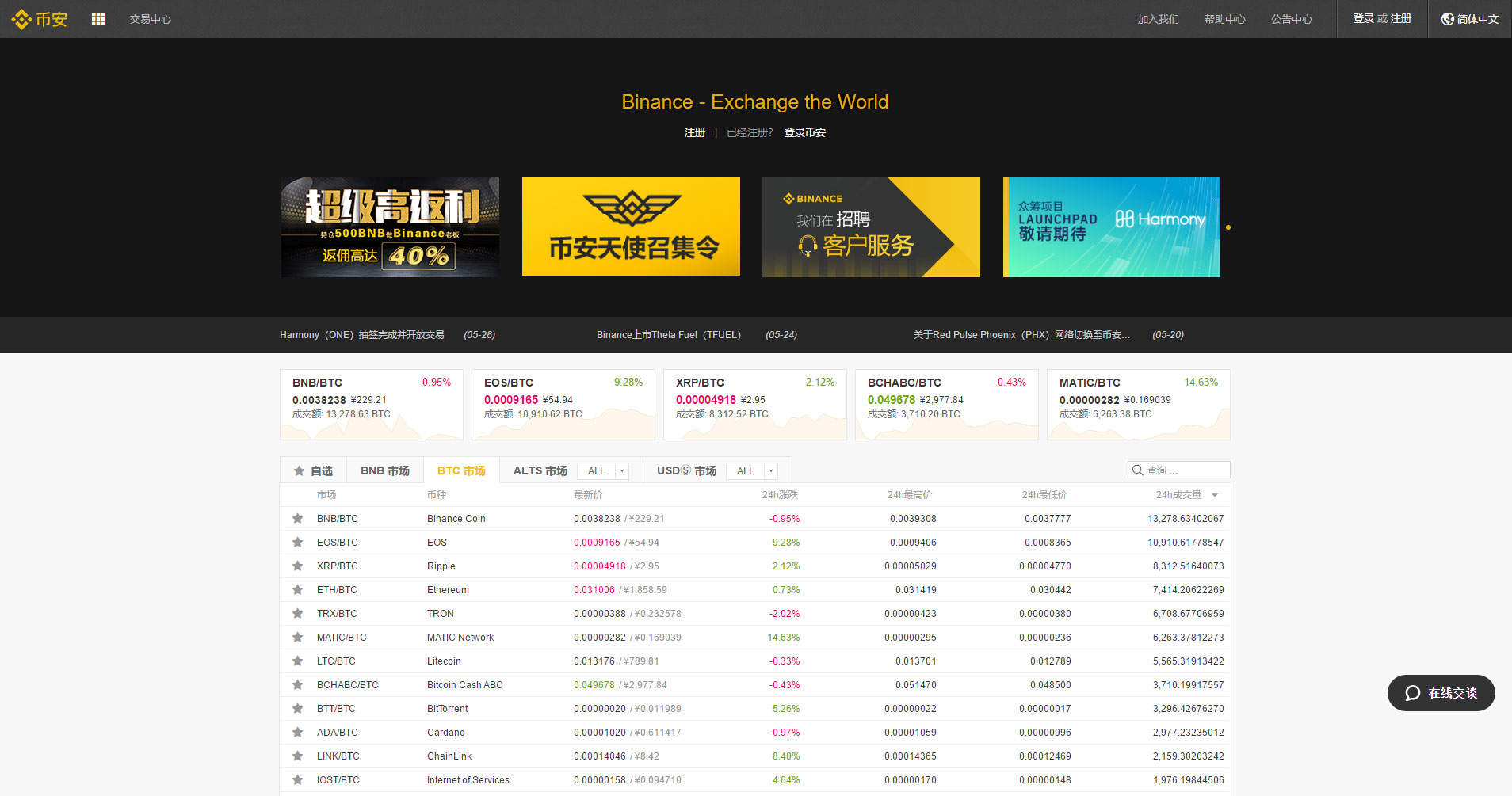
Task: Favorite the ETH/BTC row star
Action: click(297, 590)
